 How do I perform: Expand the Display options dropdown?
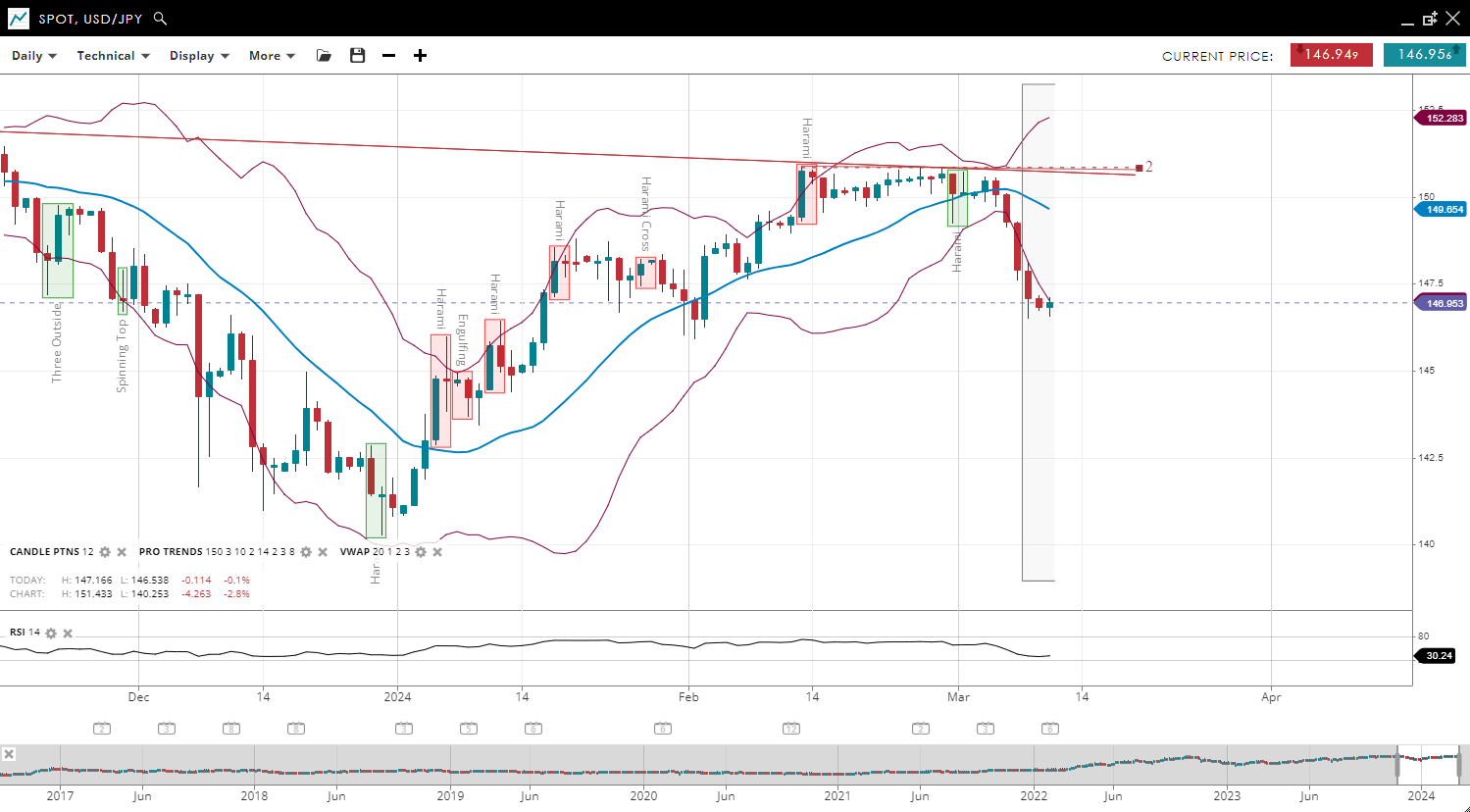point(199,56)
